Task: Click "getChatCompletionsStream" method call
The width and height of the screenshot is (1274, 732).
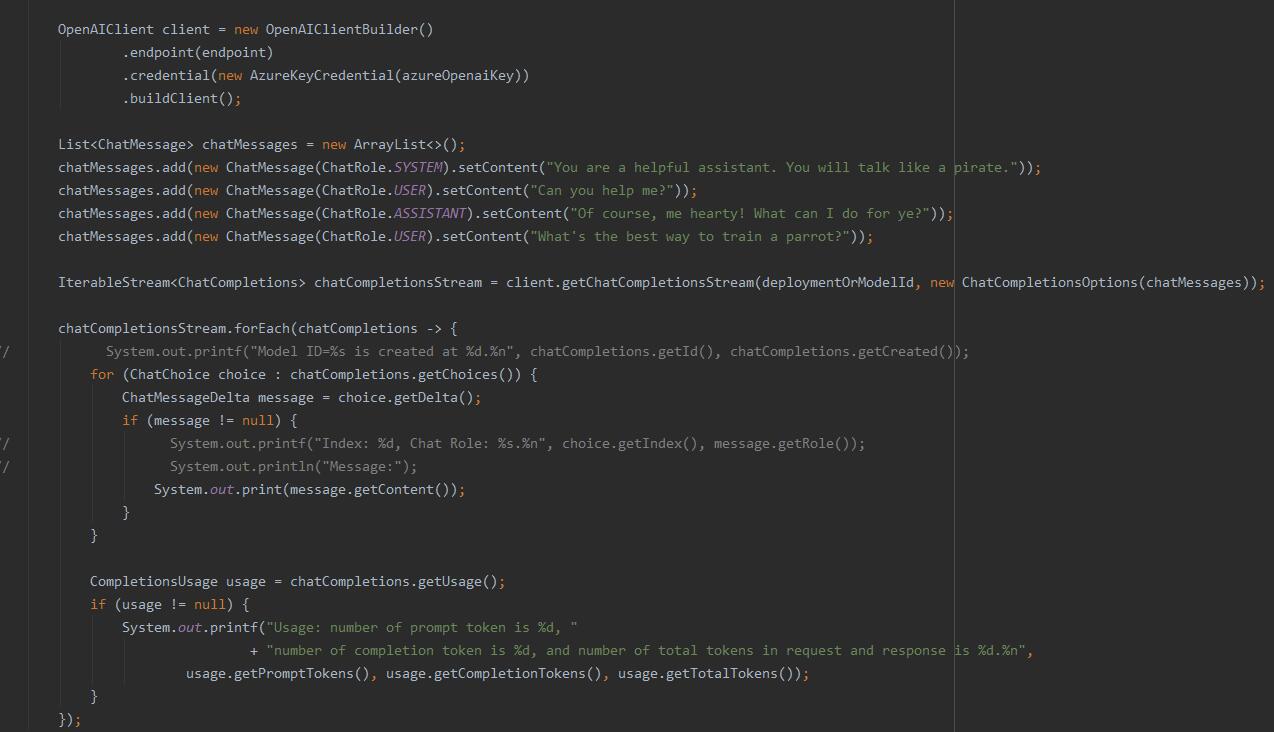Action: coord(657,282)
